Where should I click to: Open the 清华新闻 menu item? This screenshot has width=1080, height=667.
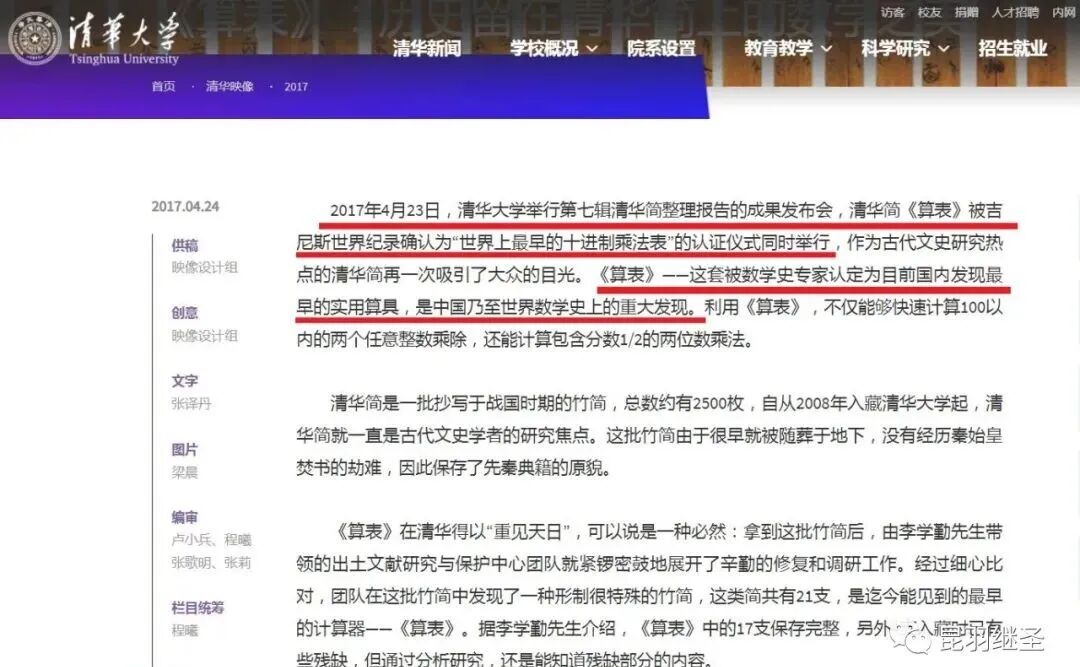point(427,48)
